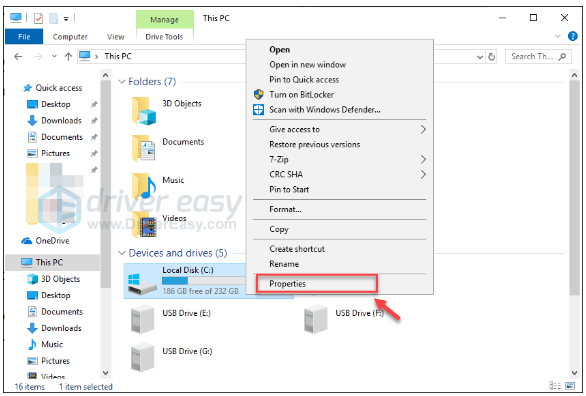The height and width of the screenshot is (396, 586).
Task: Open the Customize Quick Access Toolbar dropdown
Action: click(66, 18)
